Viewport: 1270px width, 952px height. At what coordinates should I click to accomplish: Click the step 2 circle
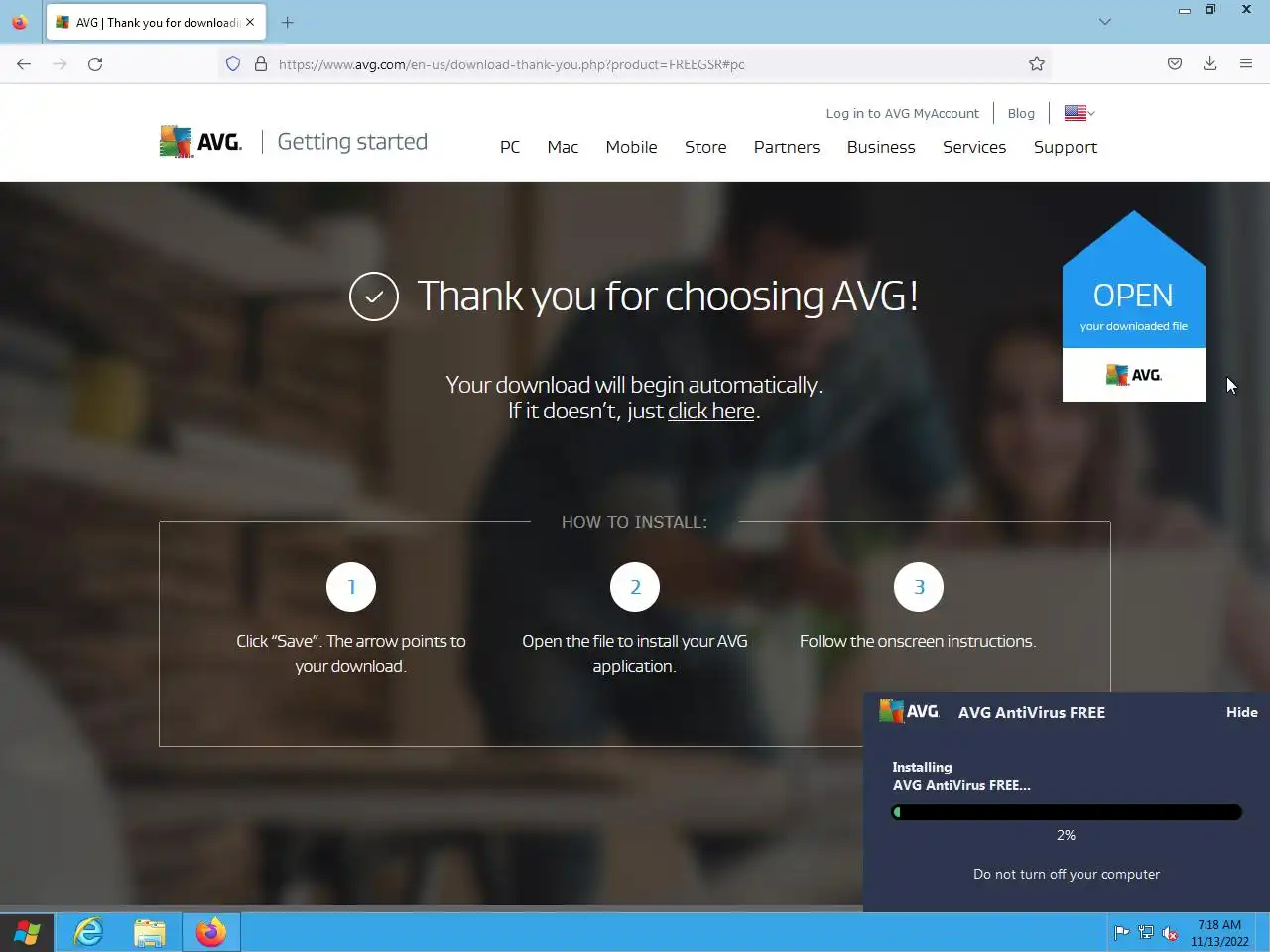pyautogui.click(x=635, y=587)
